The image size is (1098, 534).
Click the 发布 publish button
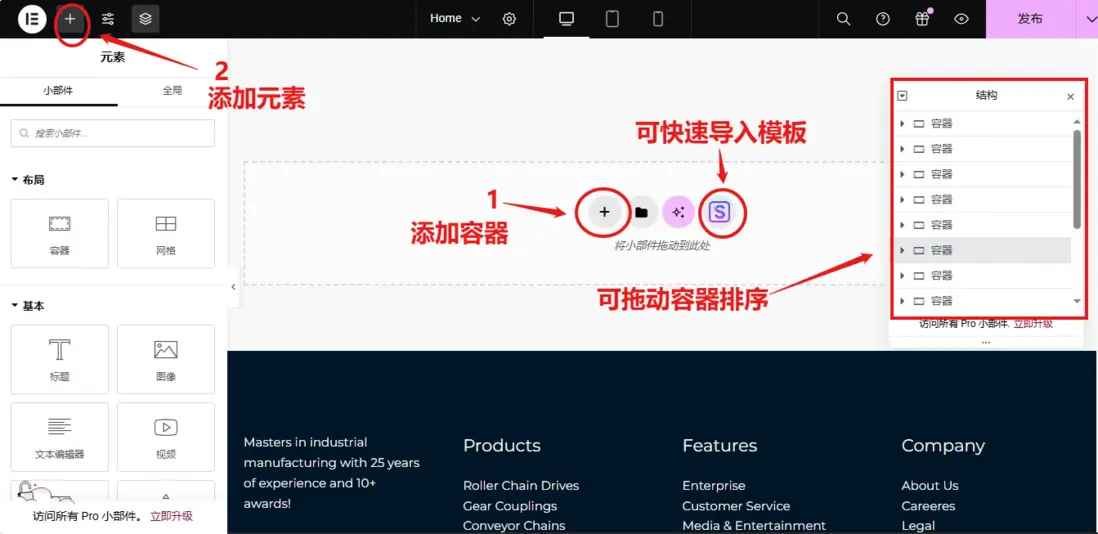point(1030,19)
